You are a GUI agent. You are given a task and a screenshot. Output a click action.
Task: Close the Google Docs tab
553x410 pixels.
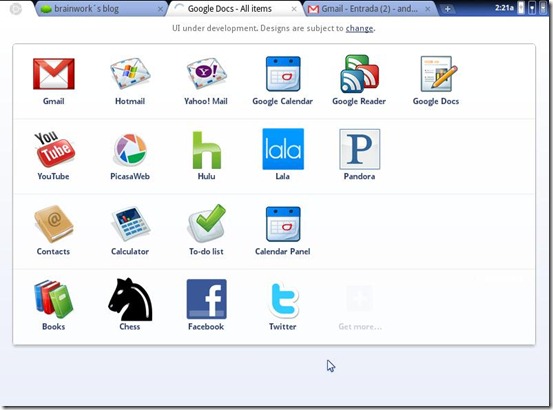click(x=294, y=9)
